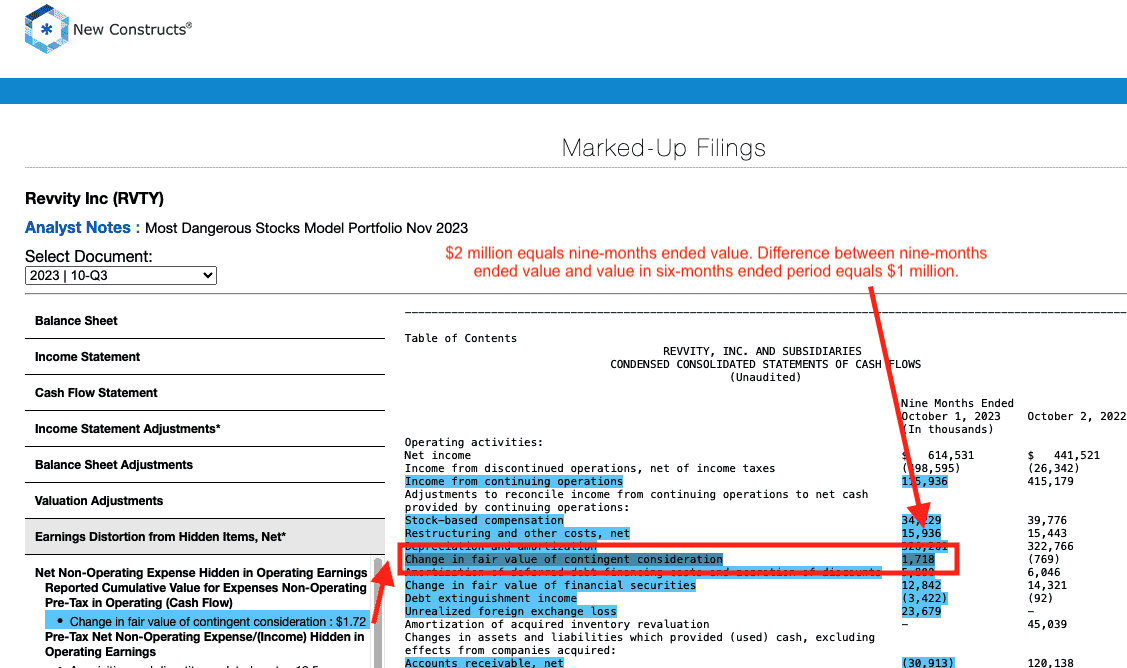Click highlighted Income from continuing operations

coord(513,482)
